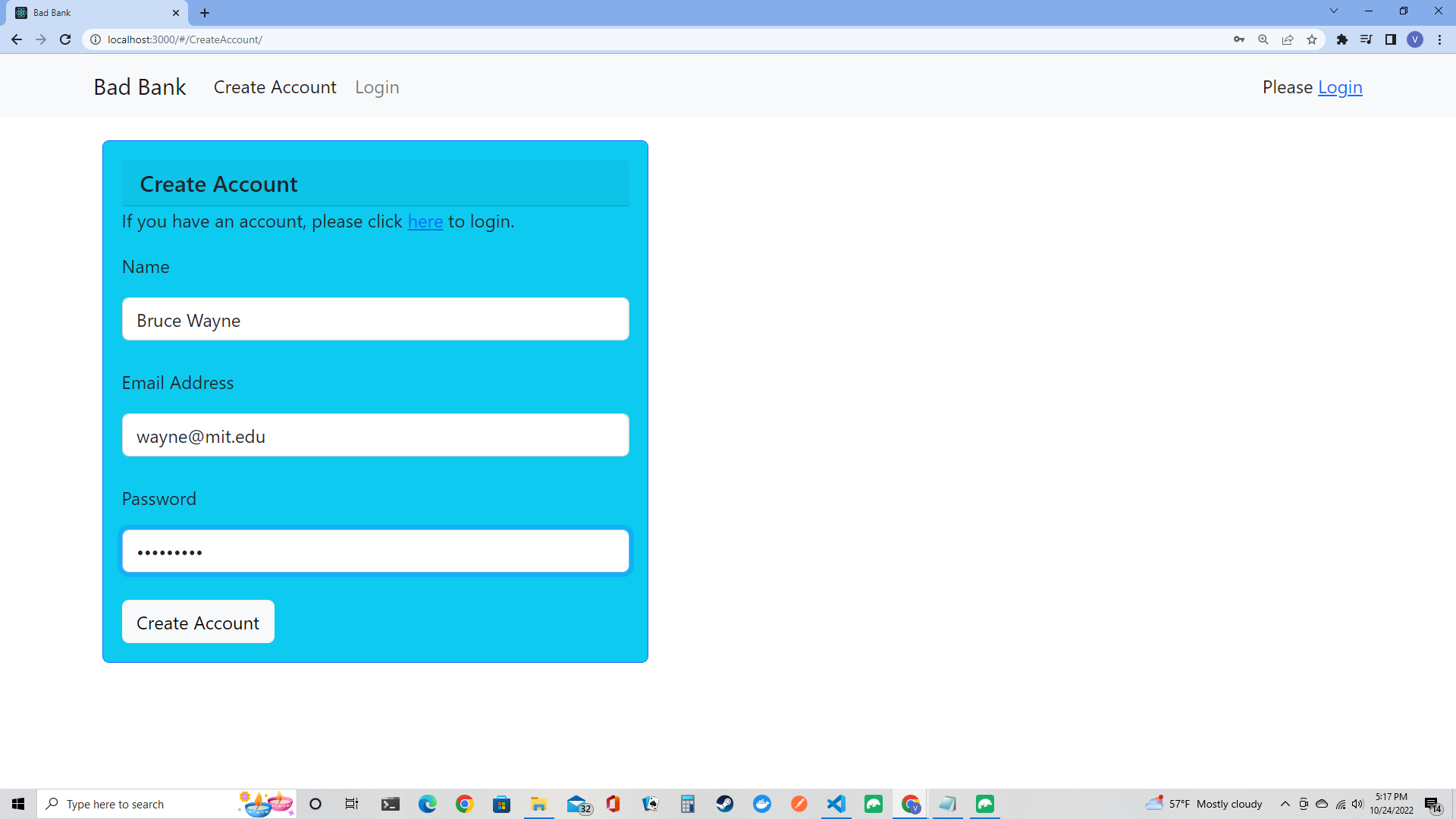Bookmark this page with the star icon
This screenshot has width=1456, height=819.
(1312, 39)
